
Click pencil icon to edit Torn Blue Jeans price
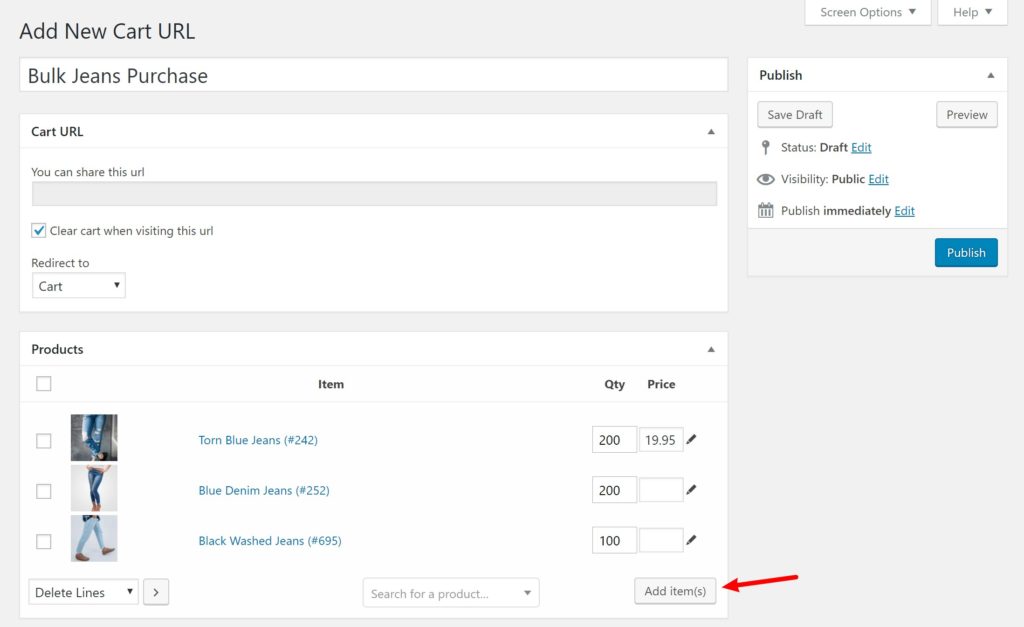[x=690, y=439]
